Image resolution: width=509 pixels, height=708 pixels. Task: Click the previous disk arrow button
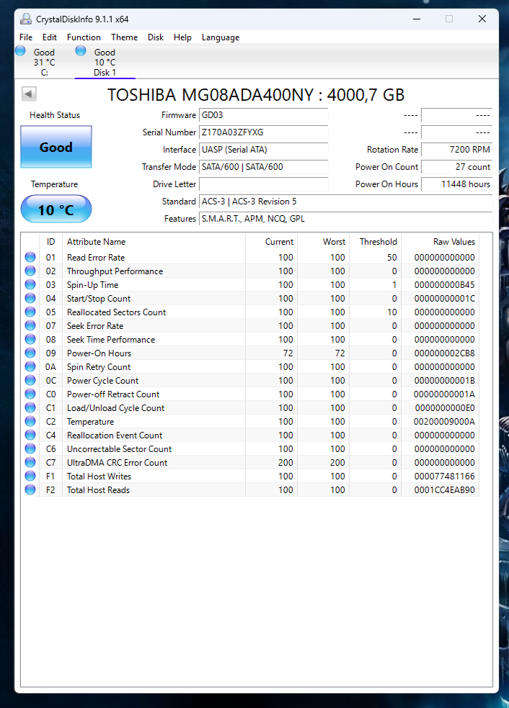(x=29, y=94)
